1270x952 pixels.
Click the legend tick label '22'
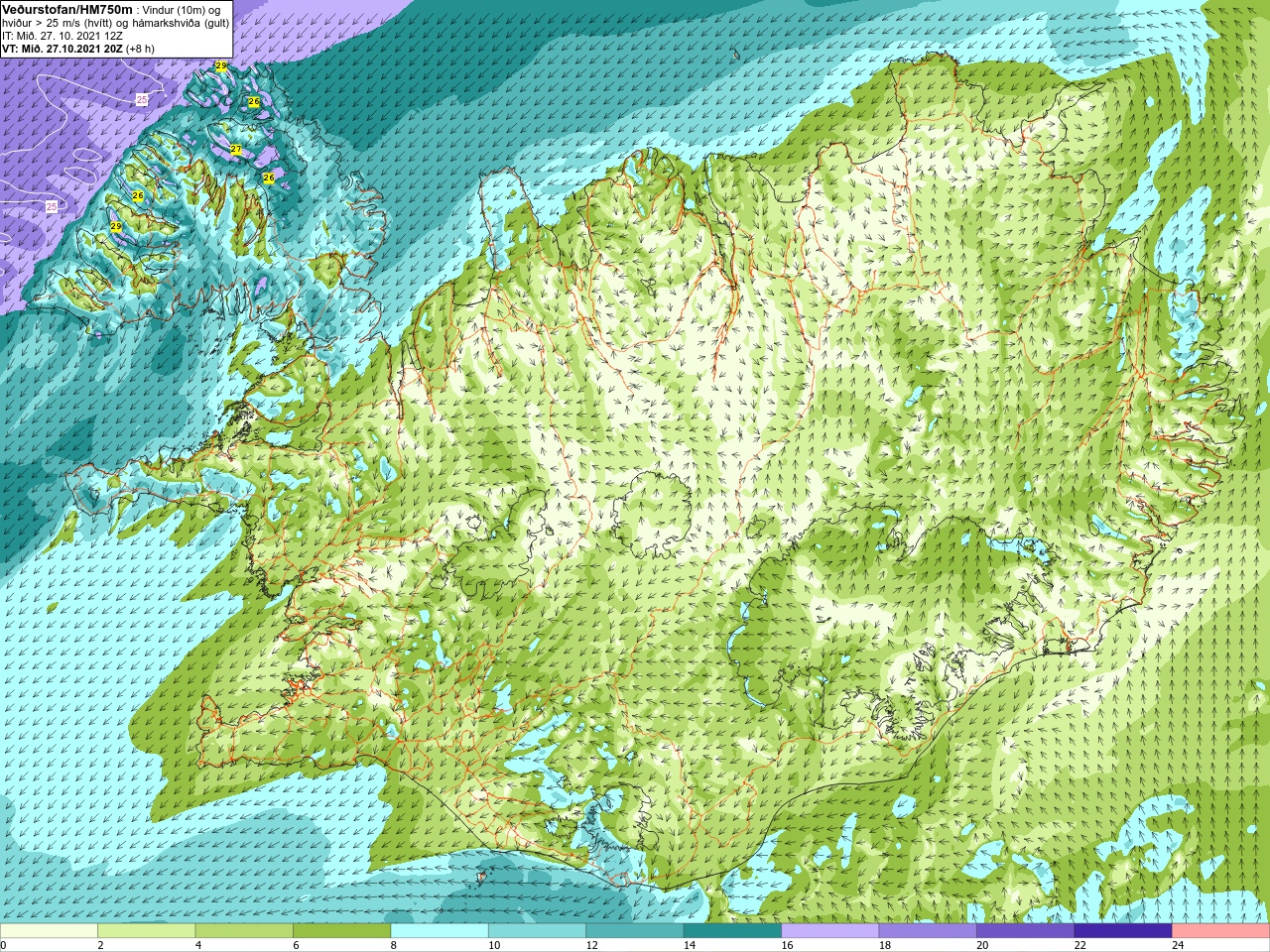1080,945
